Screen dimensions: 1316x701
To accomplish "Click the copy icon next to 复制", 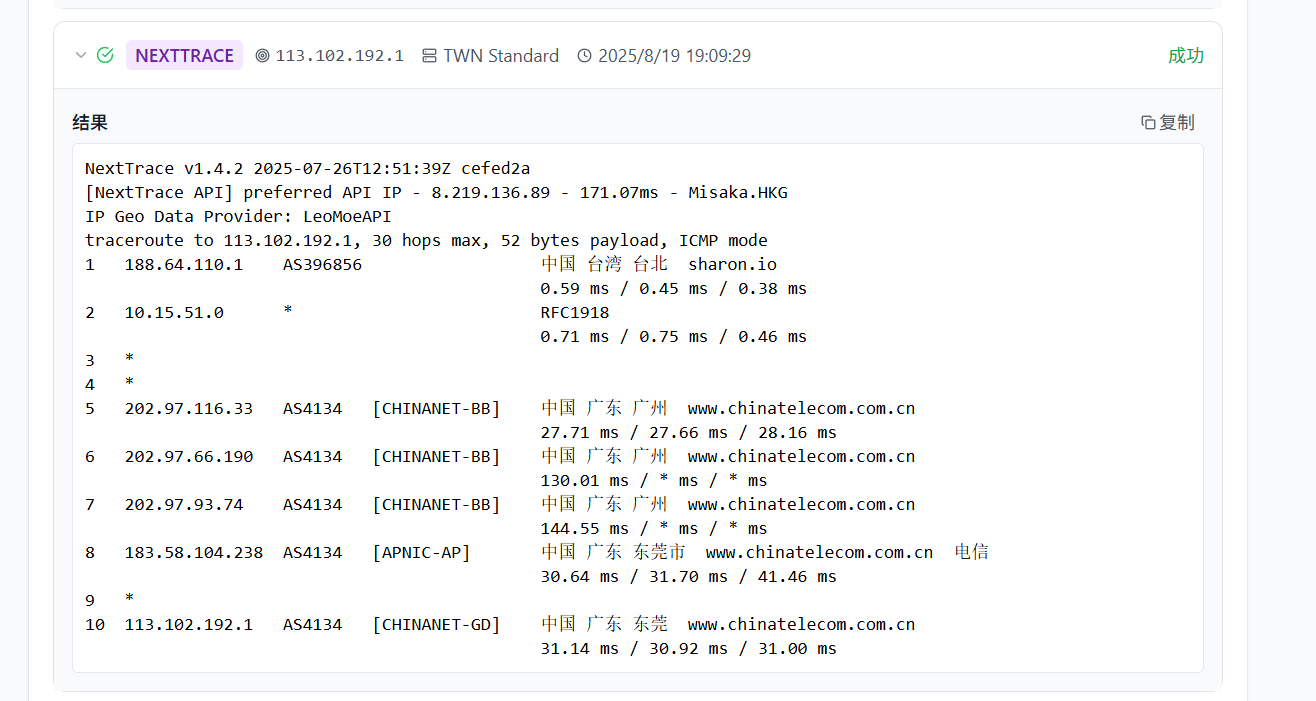I will tap(1148, 122).
